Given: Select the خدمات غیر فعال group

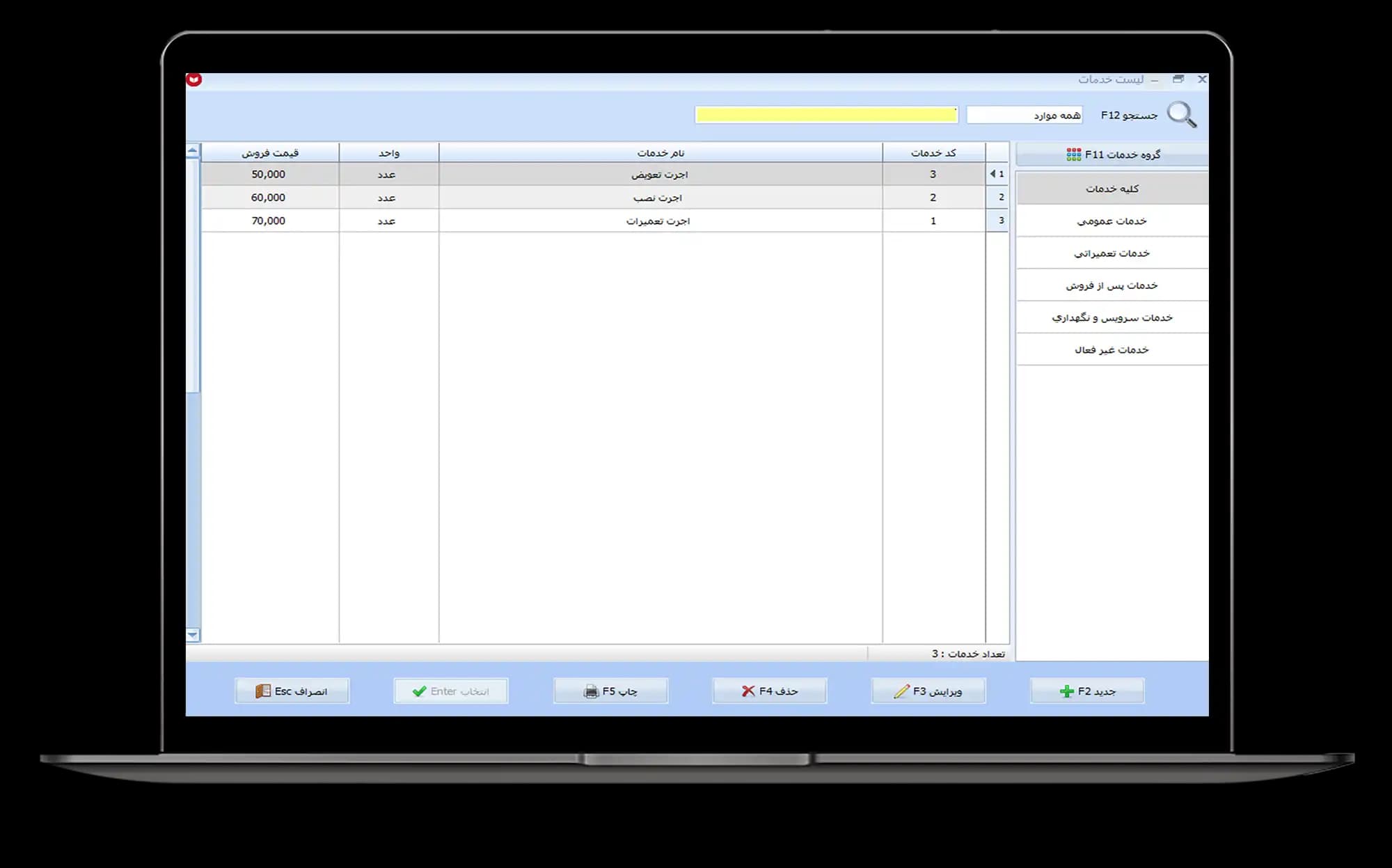Looking at the screenshot, I should point(1112,349).
